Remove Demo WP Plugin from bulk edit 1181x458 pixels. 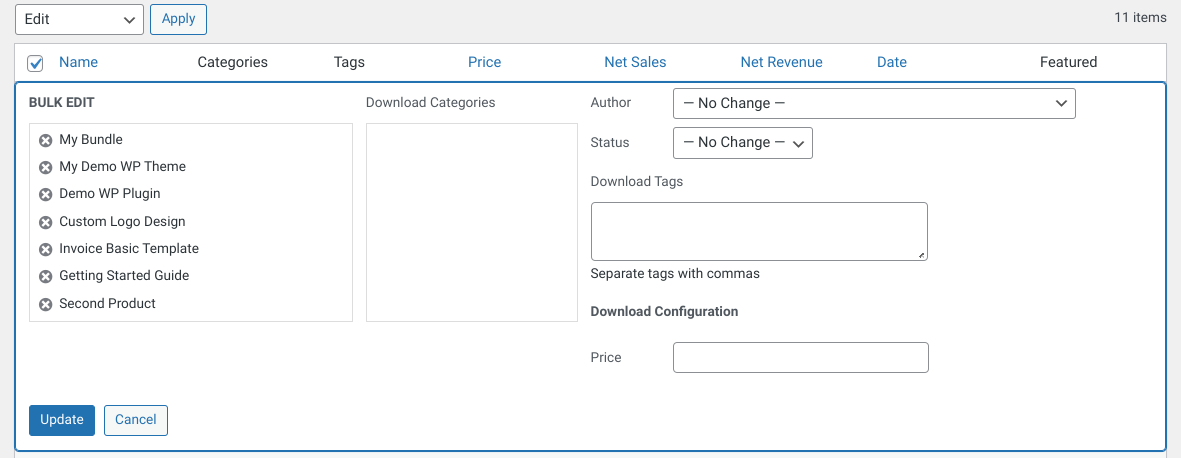click(x=45, y=194)
